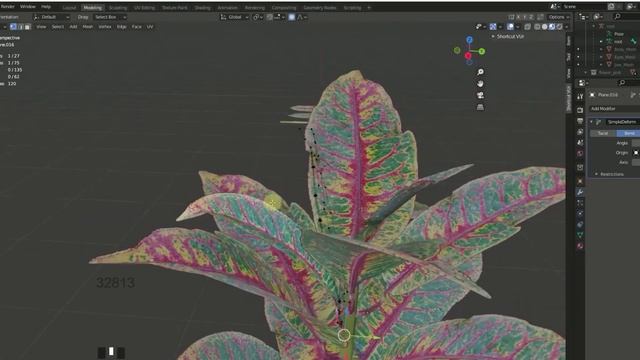This screenshot has width=640, height=360.
Task: Open the Object Data green triangle tab
Action: [x=580, y=235]
